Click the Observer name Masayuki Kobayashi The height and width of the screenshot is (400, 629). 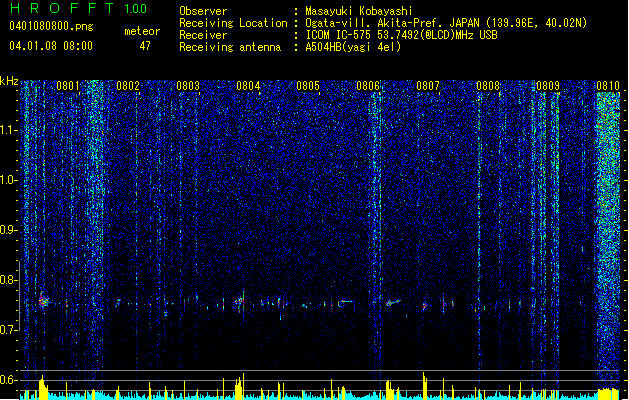pyautogui.click(x=359, y=11)
